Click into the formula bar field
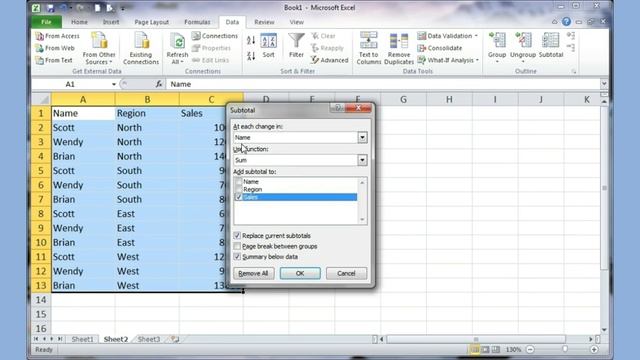640x360 pixels. click(384, 84)
